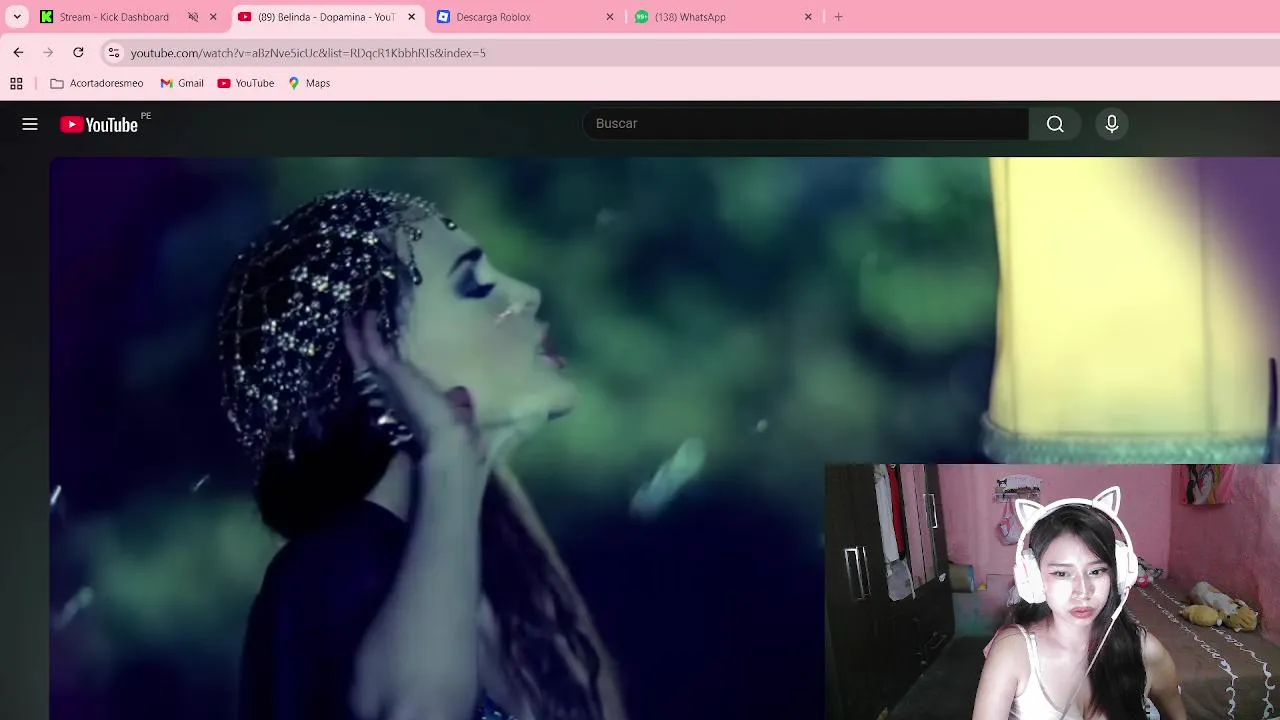1280x720 pixels.
Task: Switch to the Stream - Kick Dashboard tab
Action: tap(113, 17)
